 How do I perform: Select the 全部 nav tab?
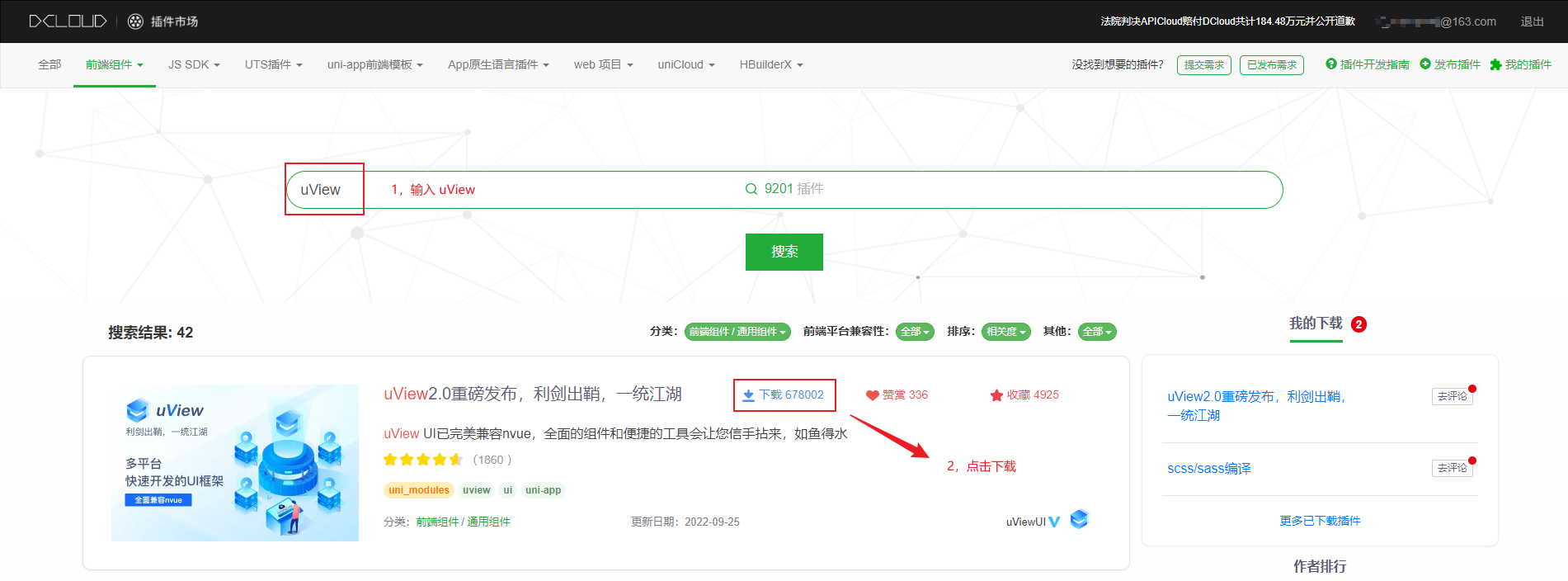(x=49, y=64)
